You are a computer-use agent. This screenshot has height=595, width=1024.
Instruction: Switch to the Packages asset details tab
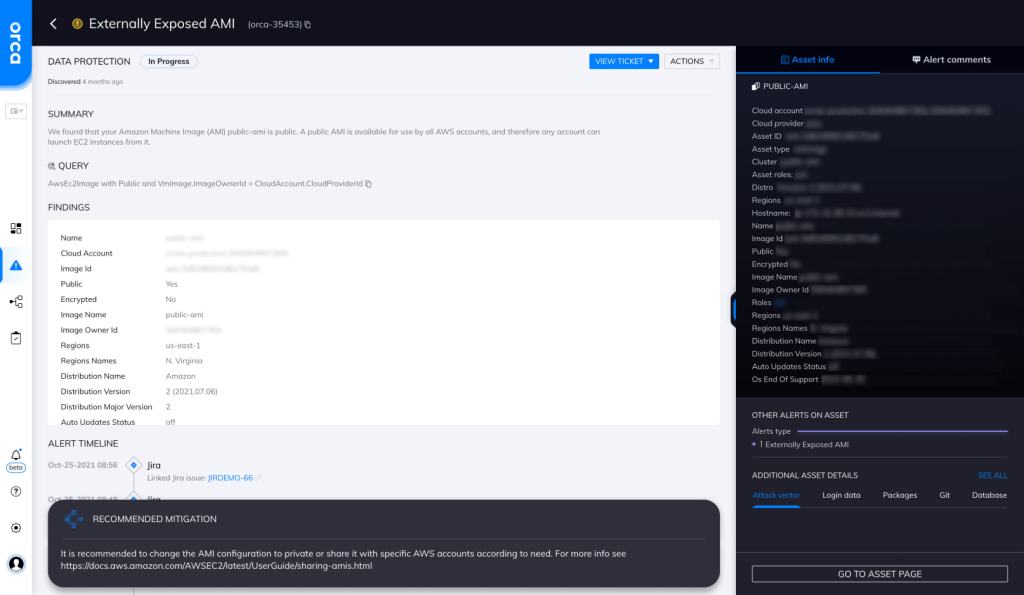pyautogui.click(x=899, y=495)
